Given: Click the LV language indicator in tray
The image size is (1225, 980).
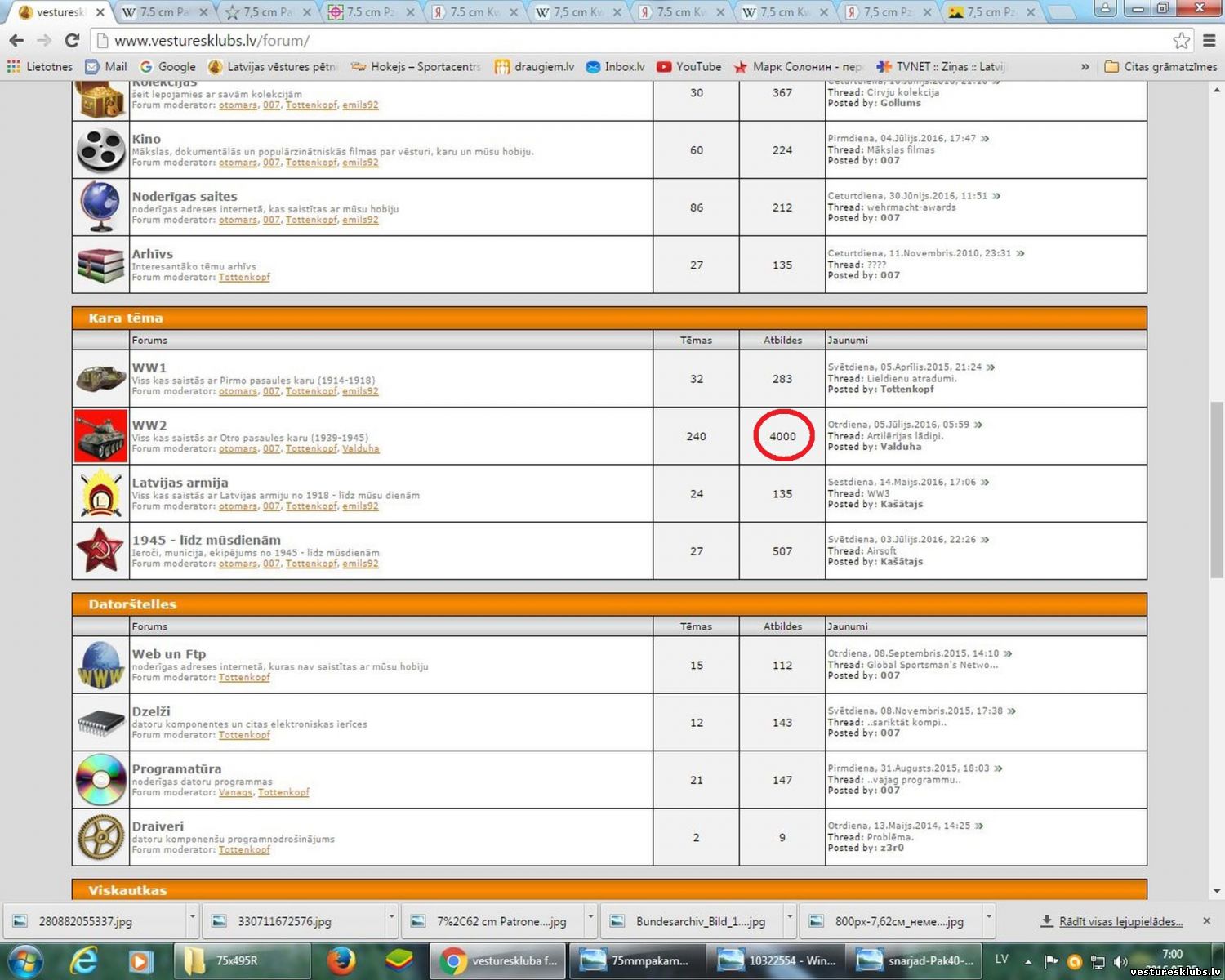Looking at the screenshot, I should 1002,959.
